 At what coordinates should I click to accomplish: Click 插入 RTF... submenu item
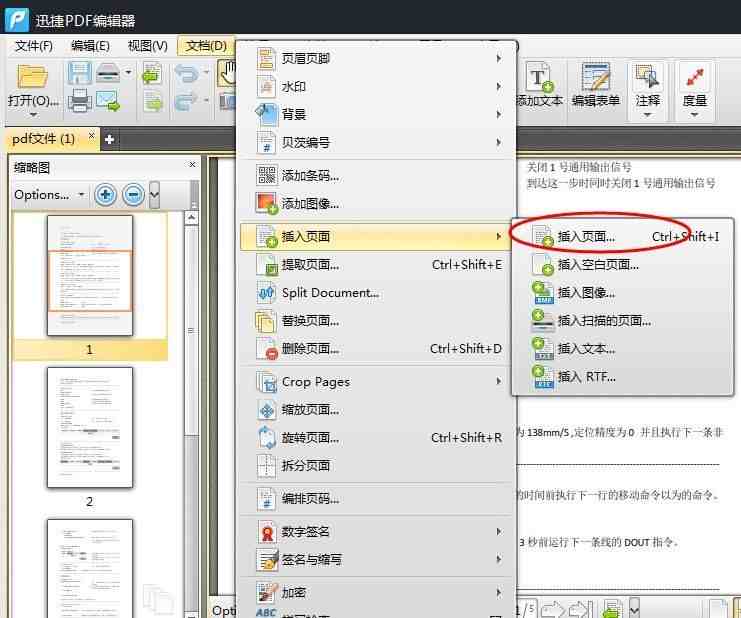click(x=624, y=377)
